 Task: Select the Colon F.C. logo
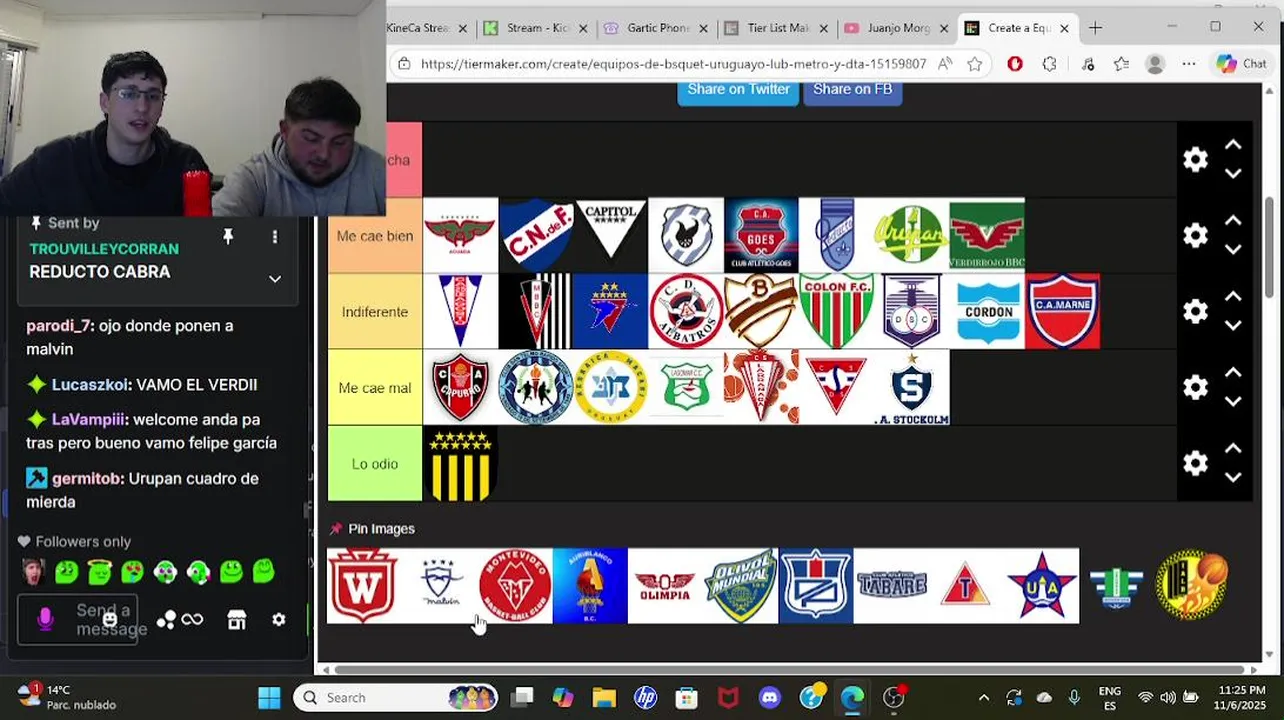coord(836,312)
